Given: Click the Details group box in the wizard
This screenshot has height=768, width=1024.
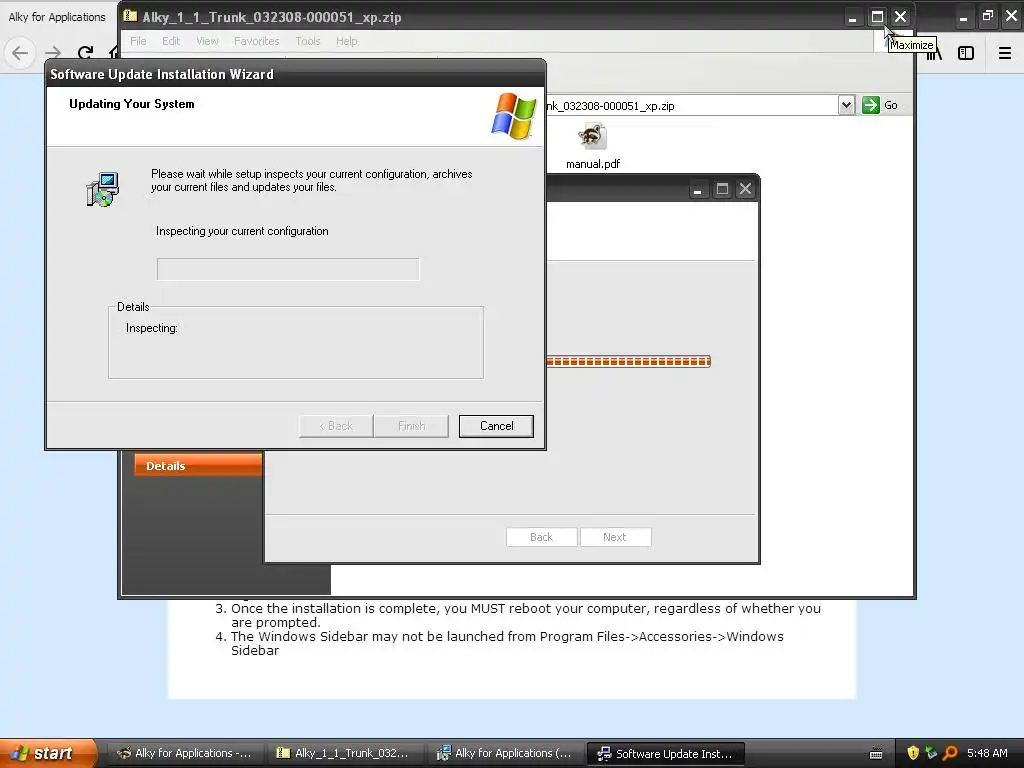Looking at the screenshot, I should click(296, 342).
